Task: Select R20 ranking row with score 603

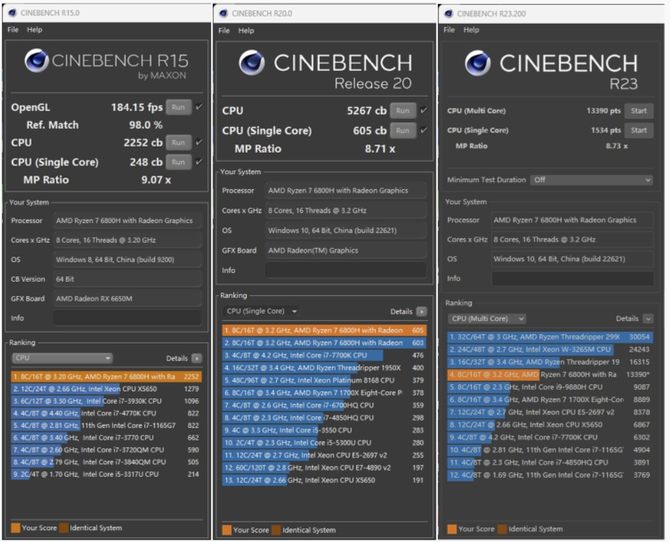Action: 324,343
